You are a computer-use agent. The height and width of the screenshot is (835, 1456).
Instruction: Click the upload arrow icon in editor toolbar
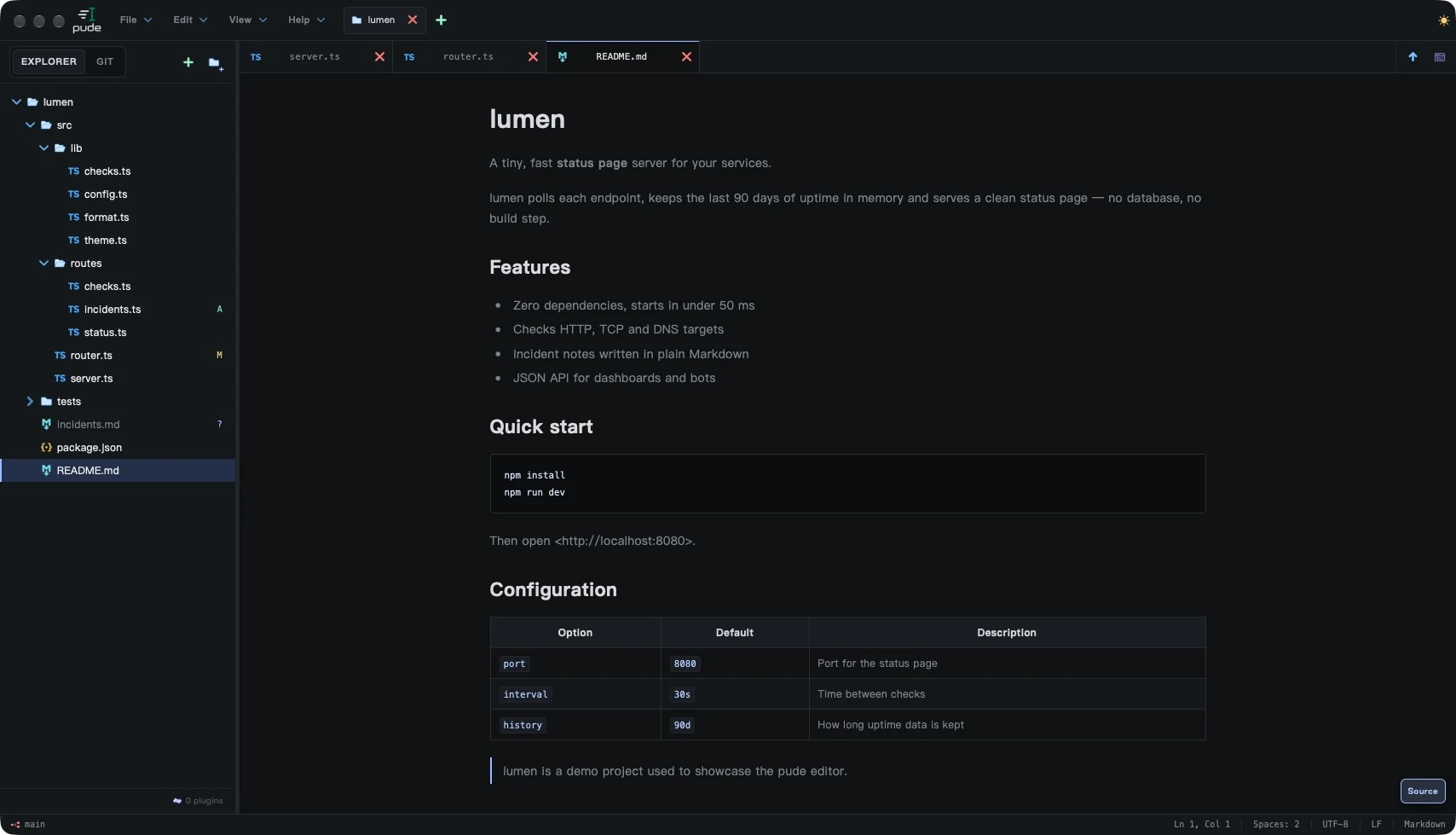click(1413, 57)
